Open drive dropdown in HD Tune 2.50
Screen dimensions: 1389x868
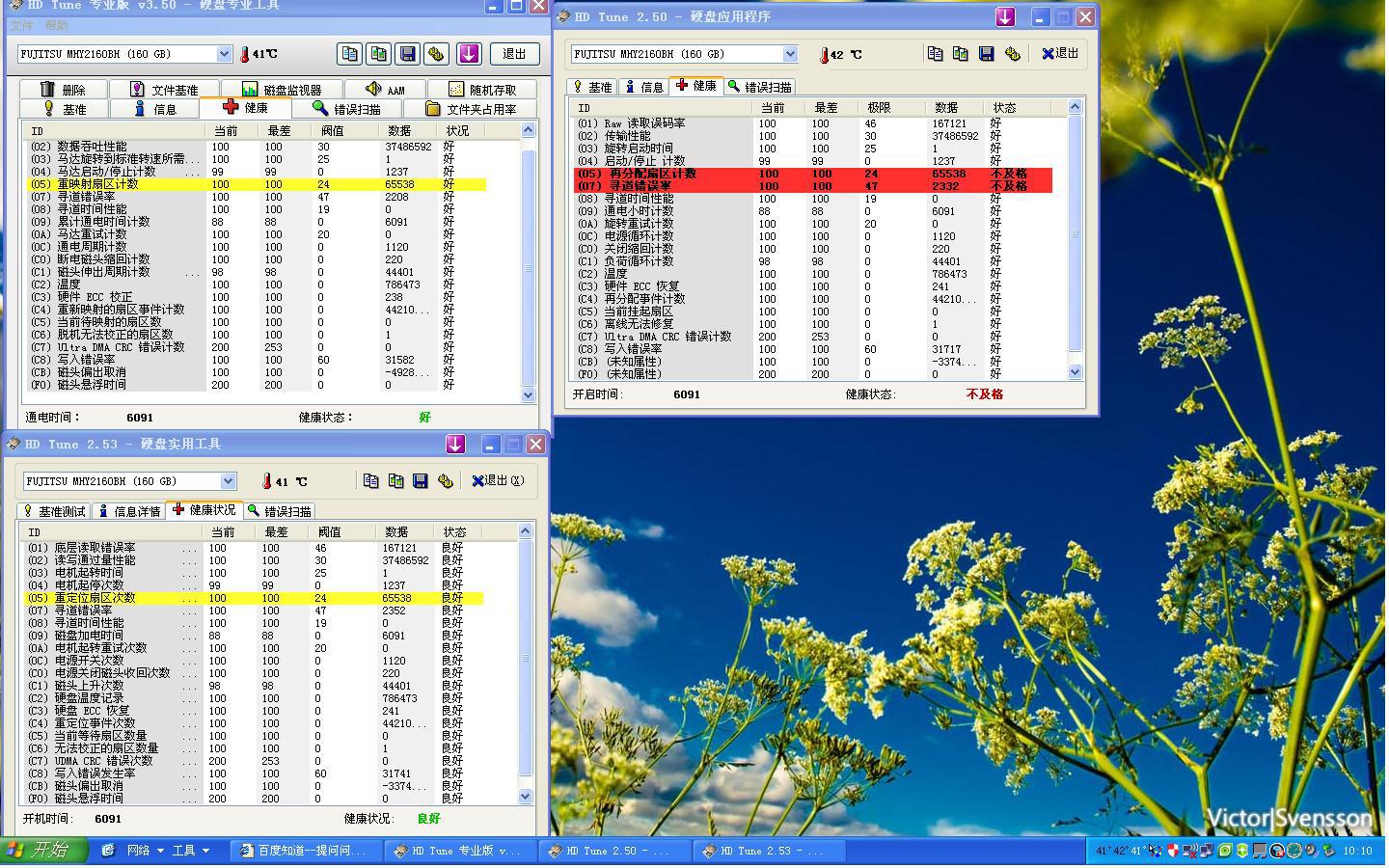tap(790, 54)
